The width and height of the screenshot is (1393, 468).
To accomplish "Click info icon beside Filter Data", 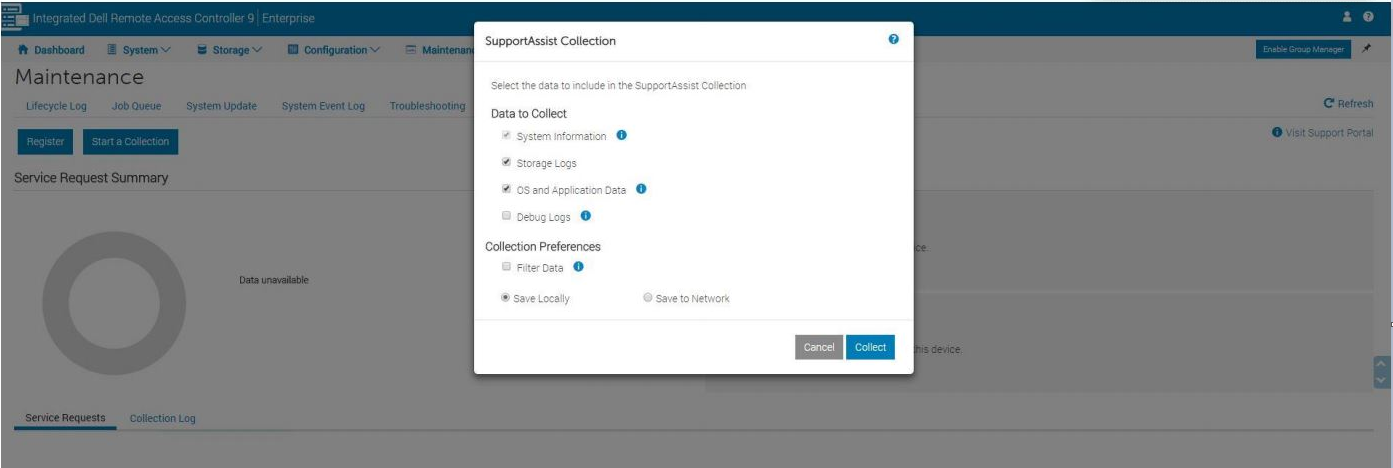I will coord(579,267).
